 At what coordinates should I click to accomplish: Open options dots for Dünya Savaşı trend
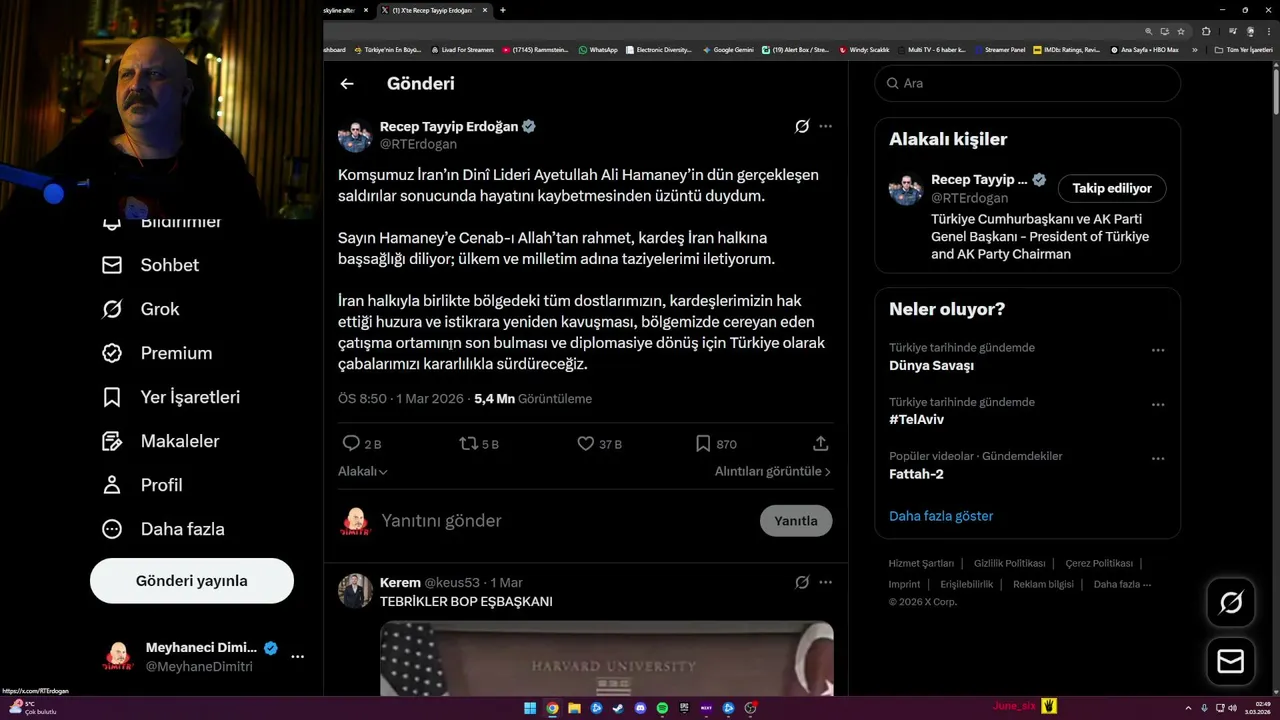tap(1158, 350)
